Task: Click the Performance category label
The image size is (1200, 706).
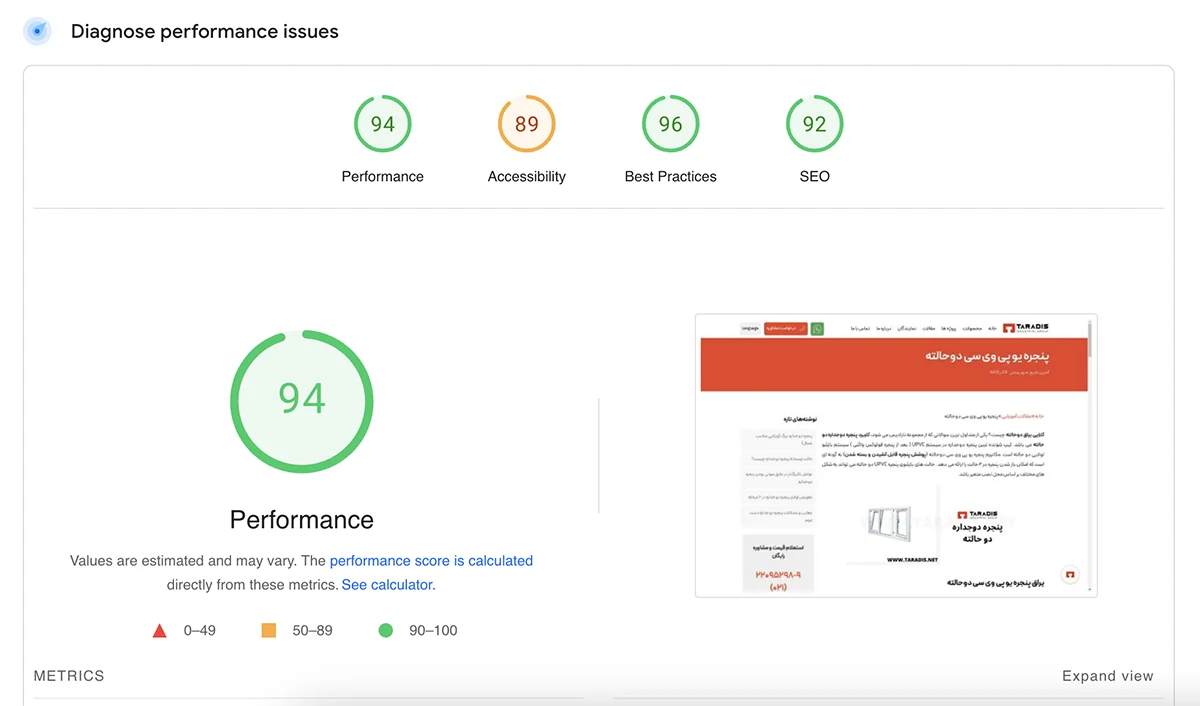Action: (x=383, y=176)
